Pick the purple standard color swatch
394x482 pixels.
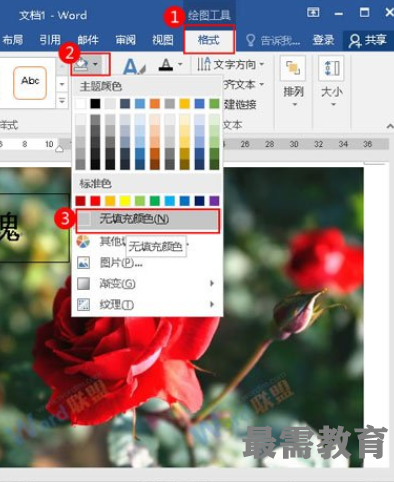pos(214,201)
